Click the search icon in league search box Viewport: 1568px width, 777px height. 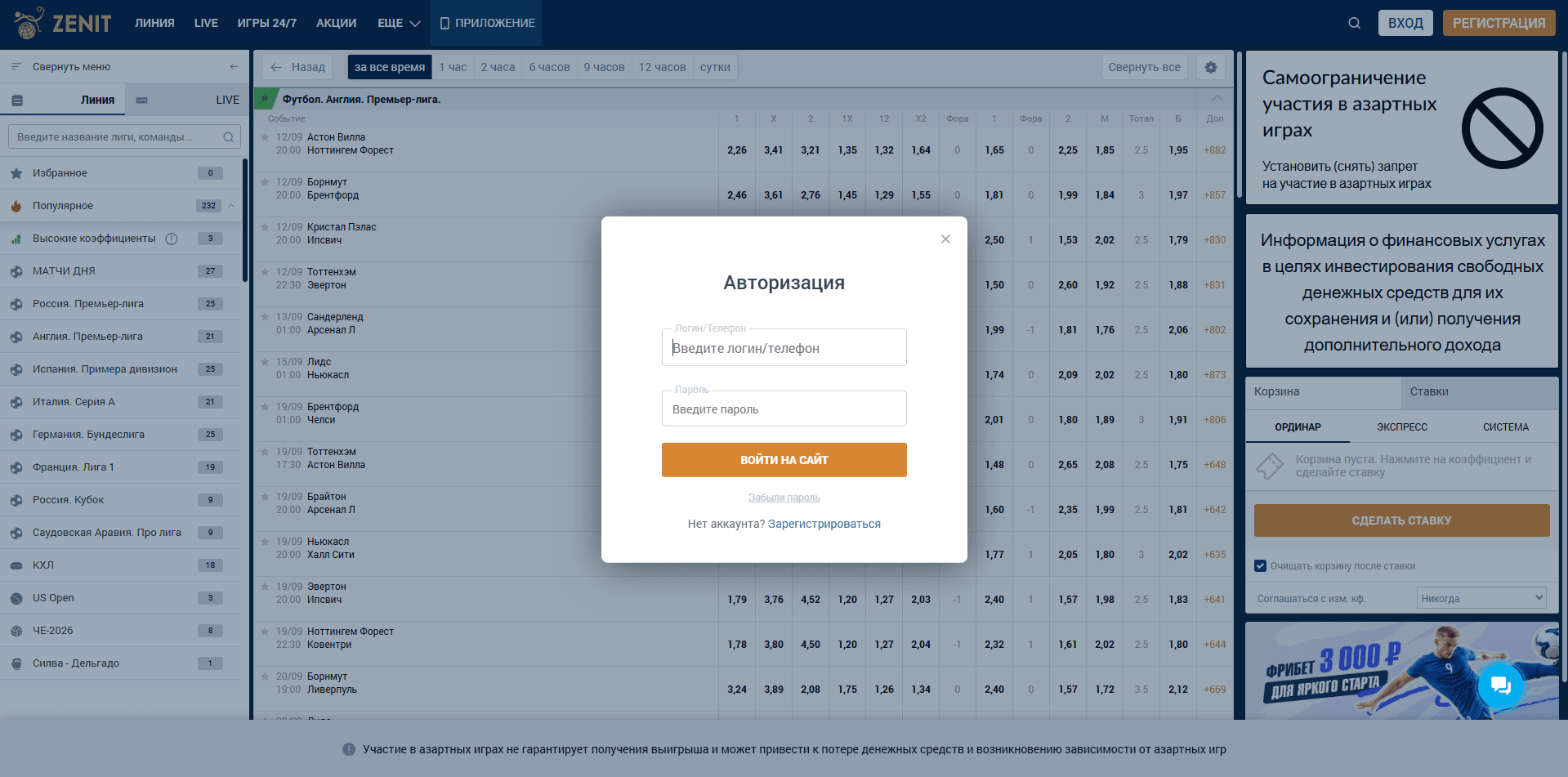(x=229, y=137)
